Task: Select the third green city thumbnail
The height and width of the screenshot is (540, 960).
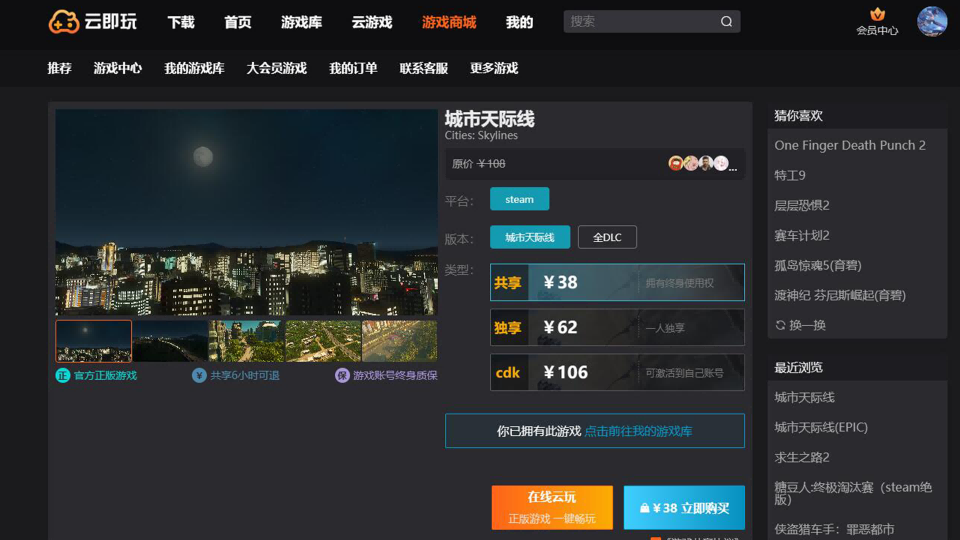Action: coord(247,341)
